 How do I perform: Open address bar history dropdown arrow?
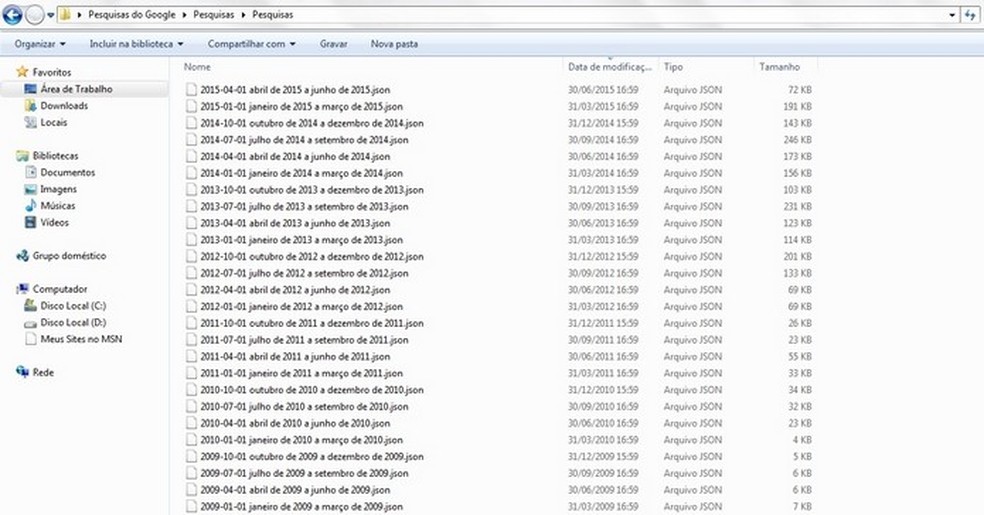pyautogui.click(x=952, y=14)
